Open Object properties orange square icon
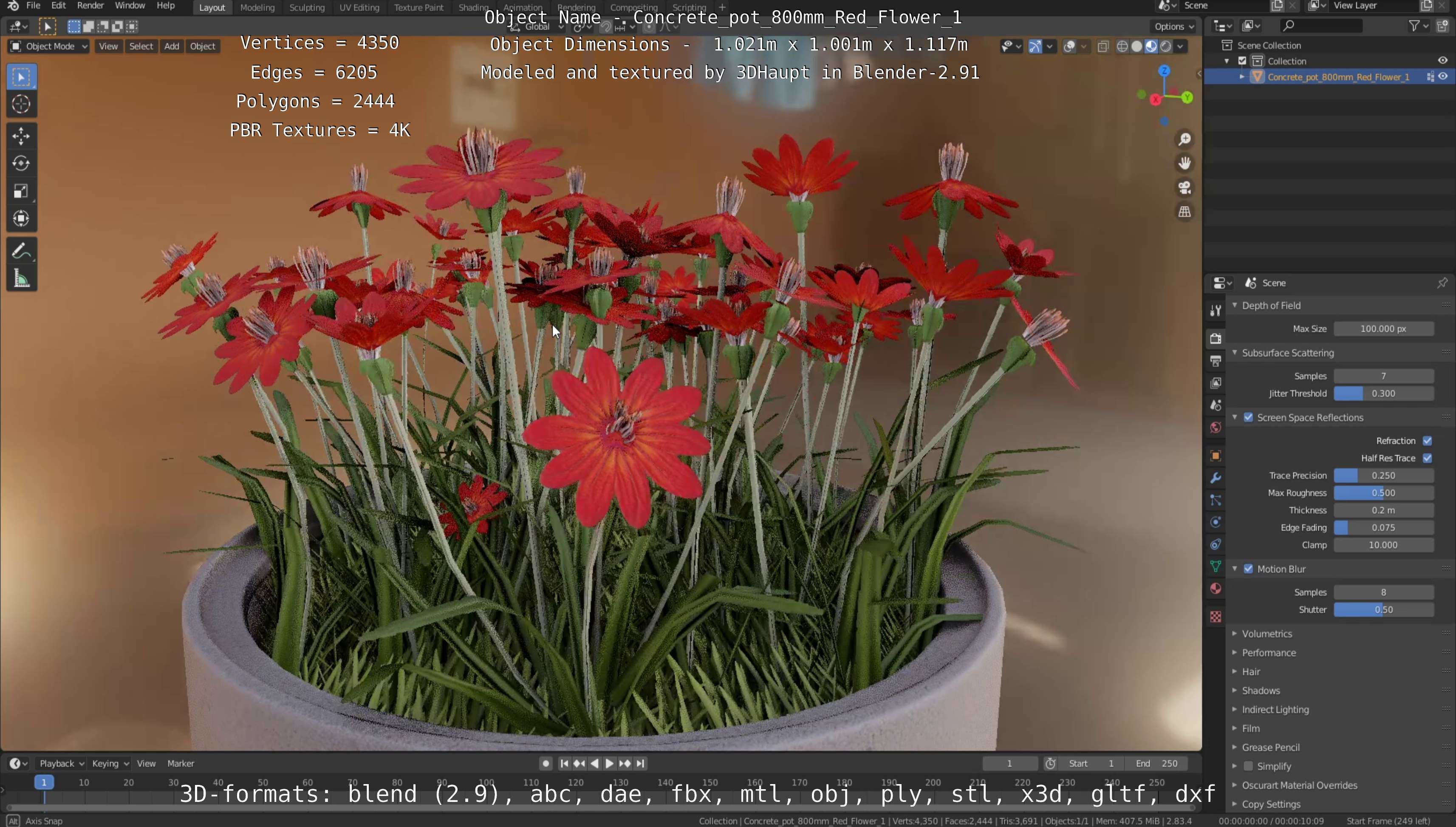The width and height of the screenshot is (1456, 827). tap(1216, 456)
